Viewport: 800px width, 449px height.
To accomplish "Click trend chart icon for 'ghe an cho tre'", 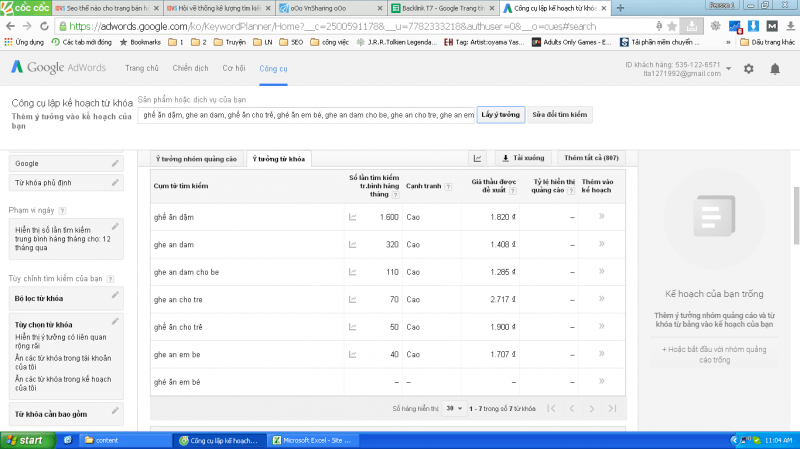I will tap(352, 299).
